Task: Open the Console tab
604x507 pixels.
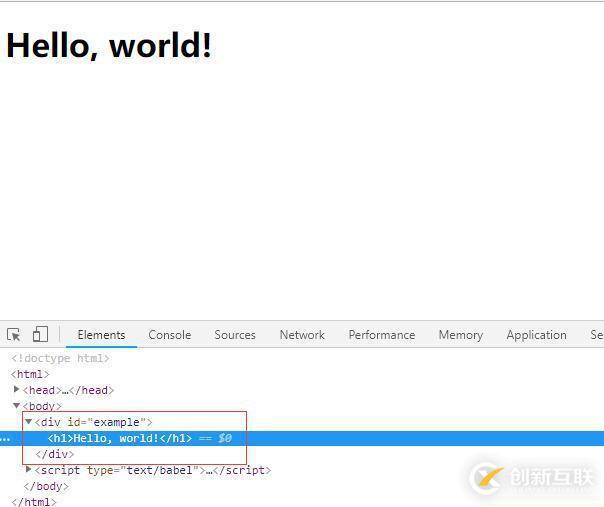Action: pos(169,335)
